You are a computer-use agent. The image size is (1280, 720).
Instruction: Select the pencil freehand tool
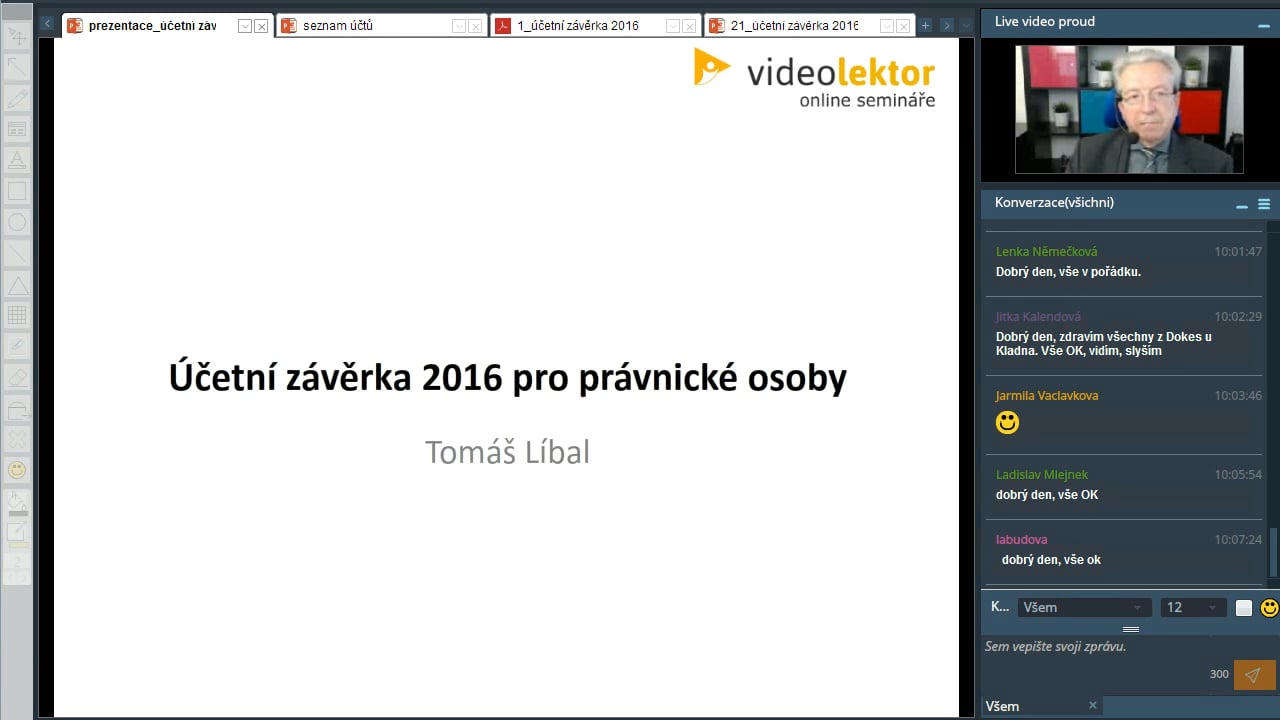coord(17,98)
